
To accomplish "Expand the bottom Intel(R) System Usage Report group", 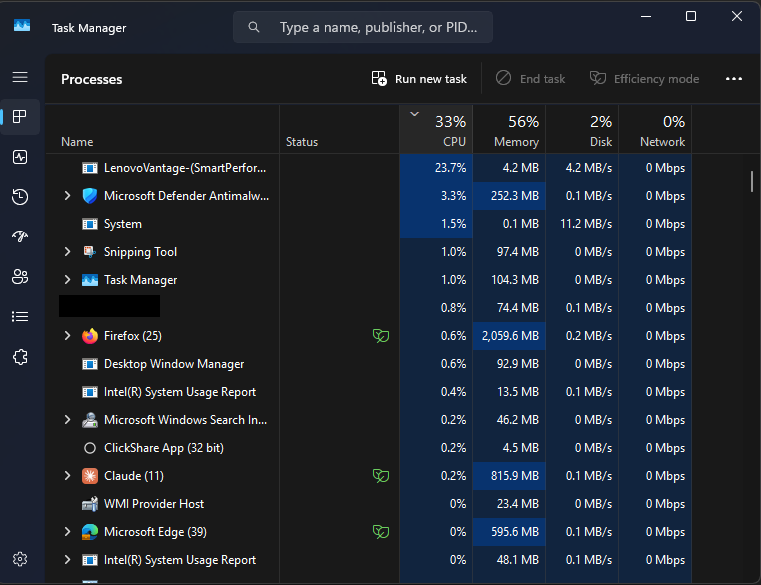I will pyautogui.click(x=67, y=560).
